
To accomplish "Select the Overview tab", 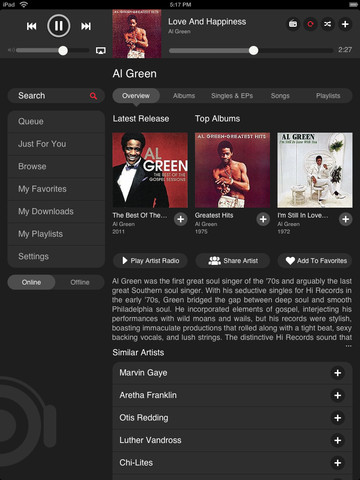I will pos(136,96).
